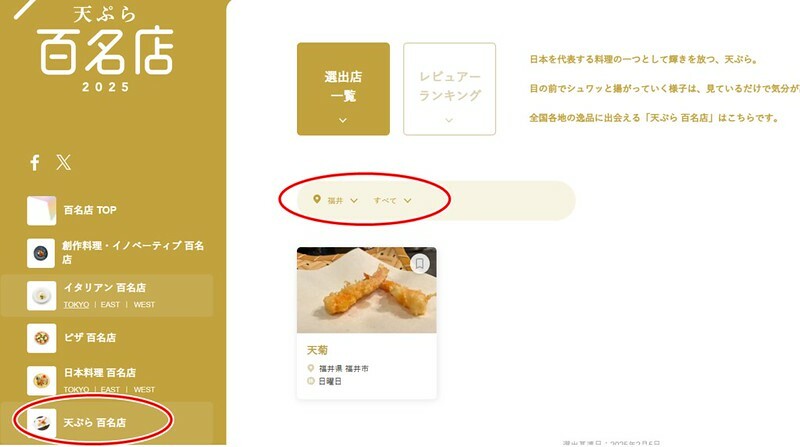Expand the すべて area filter dropdown

pos(392,201)
